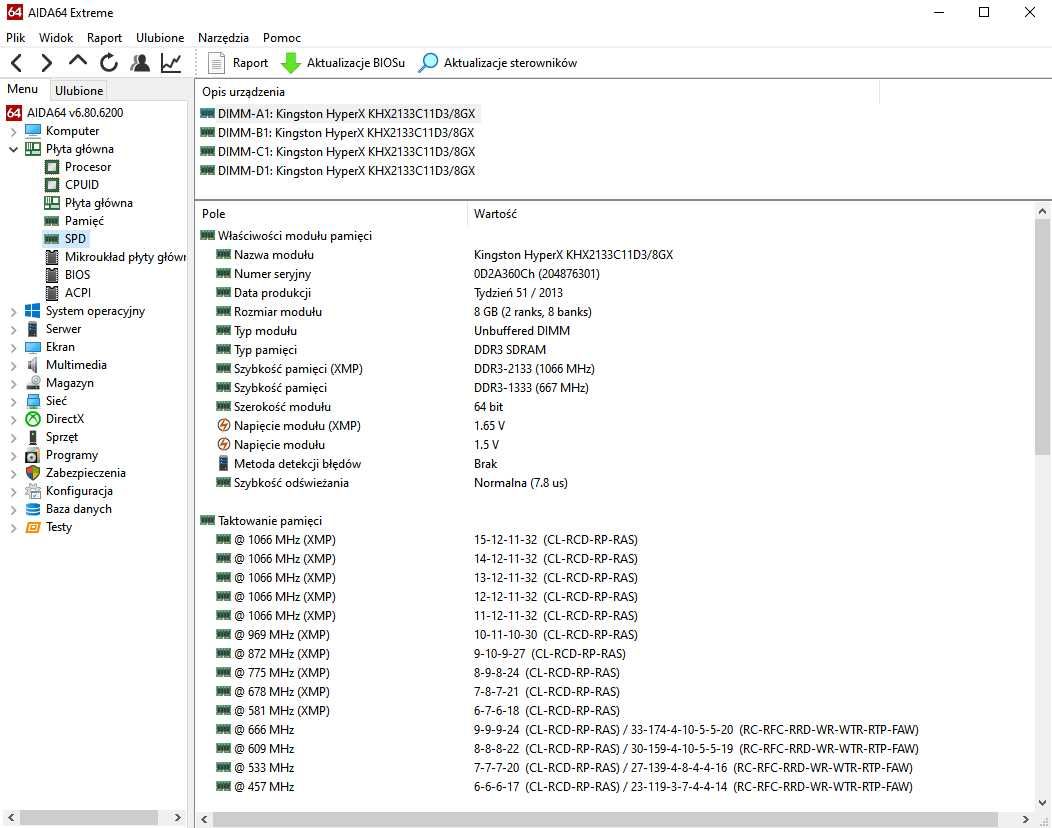Image resolution: width=1052 pixels, height=828 pixels.
Task: Expand the Sieć branch
Action: pos(13,402)
